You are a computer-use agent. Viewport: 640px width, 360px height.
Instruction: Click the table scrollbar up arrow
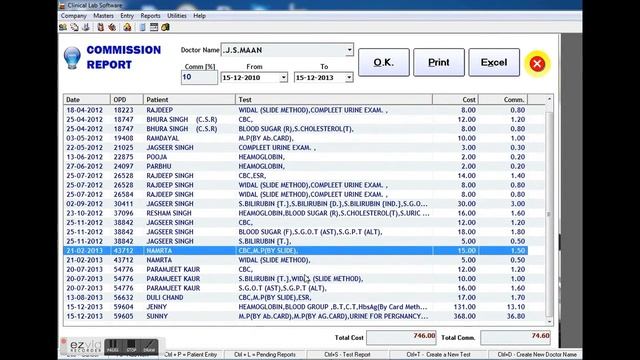(x=549, y=99)
